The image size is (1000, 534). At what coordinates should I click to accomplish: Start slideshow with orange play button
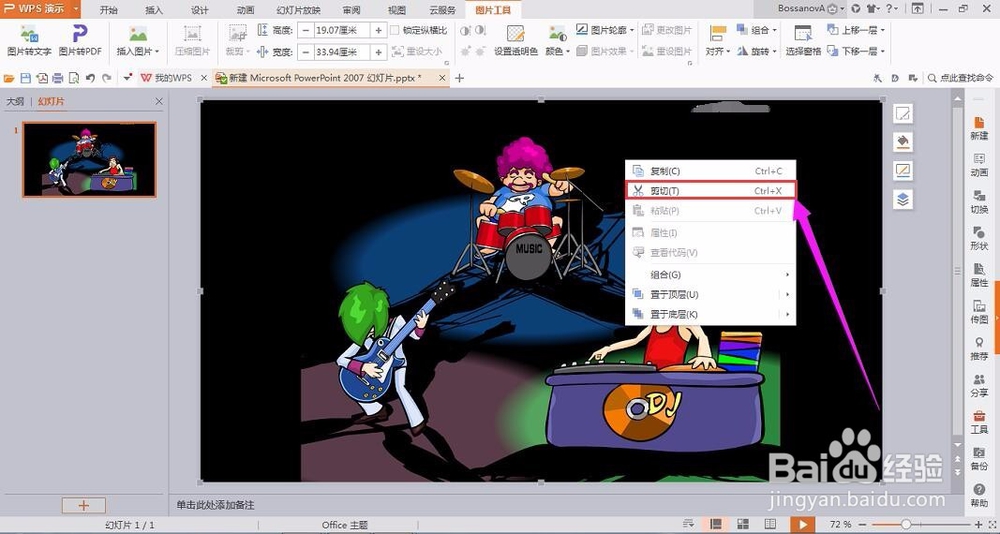(x=802, y=524)
